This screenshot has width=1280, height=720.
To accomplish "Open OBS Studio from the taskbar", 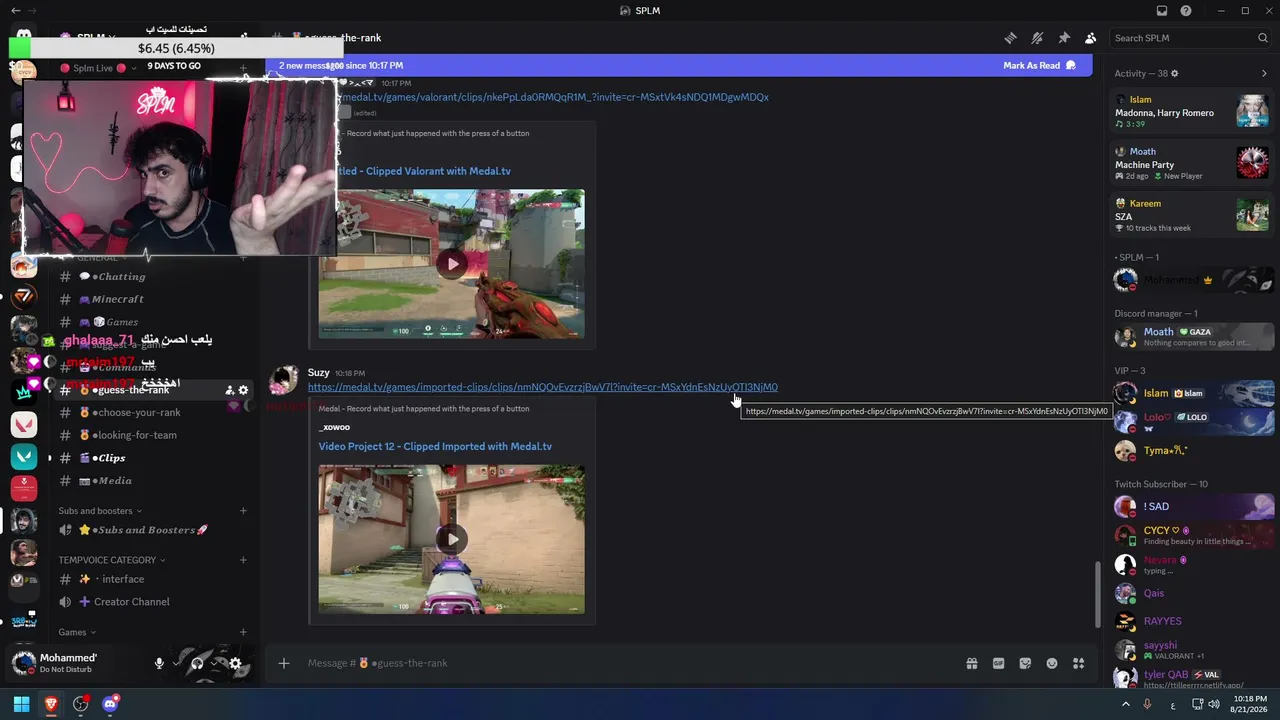I will 81,704.
